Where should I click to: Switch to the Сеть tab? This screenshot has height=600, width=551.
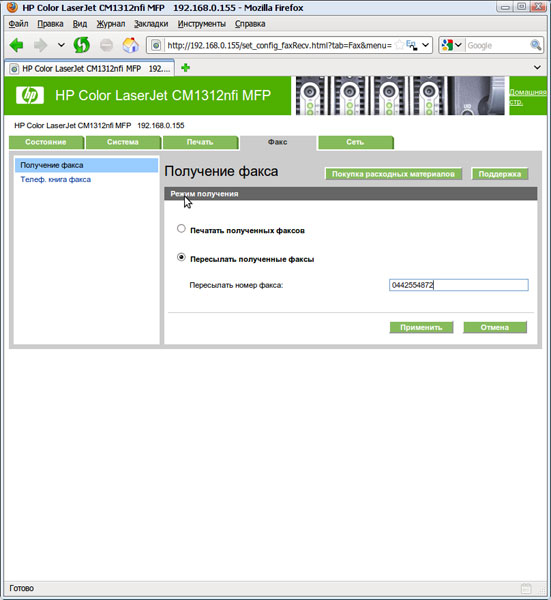click(x=355, y=142)
